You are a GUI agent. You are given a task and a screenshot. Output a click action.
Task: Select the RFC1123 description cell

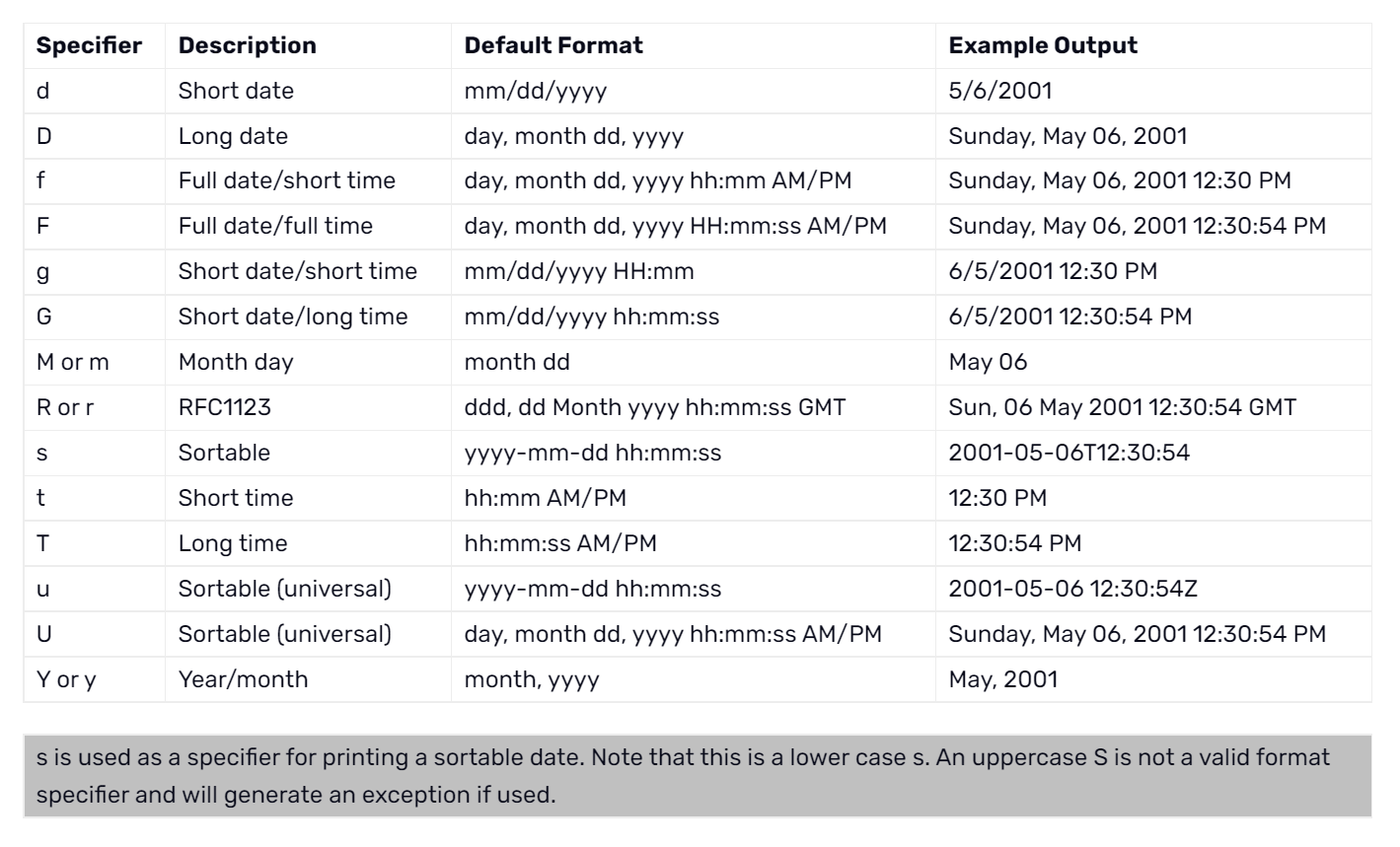[308, 407]
